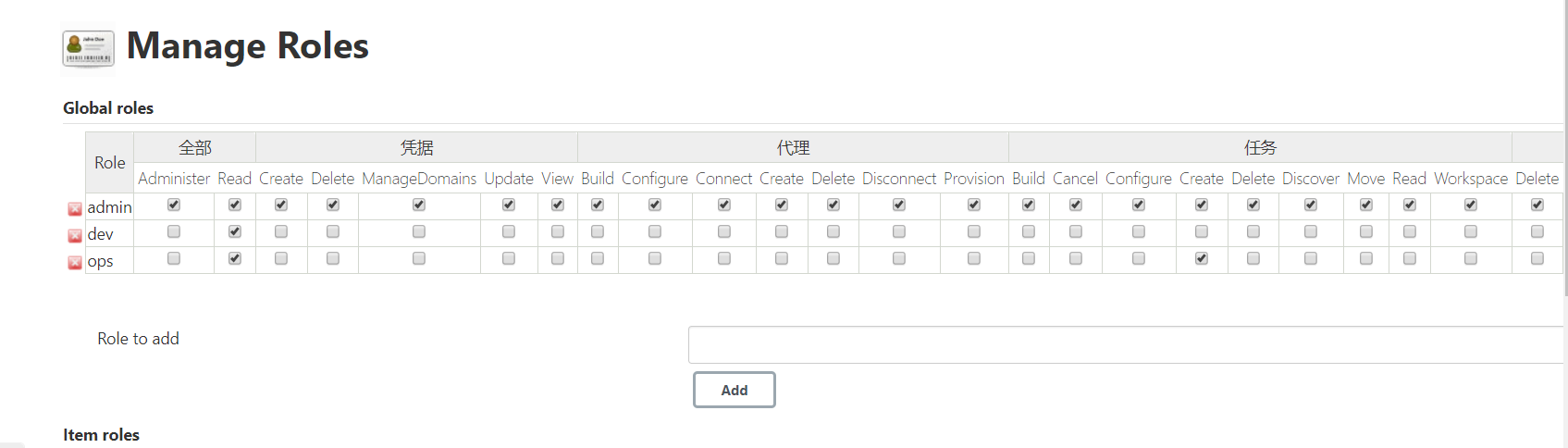Focus the Role to add text field
Image resolution: width=1568 pixels, height=448 pixels.
click(1126, 344)
